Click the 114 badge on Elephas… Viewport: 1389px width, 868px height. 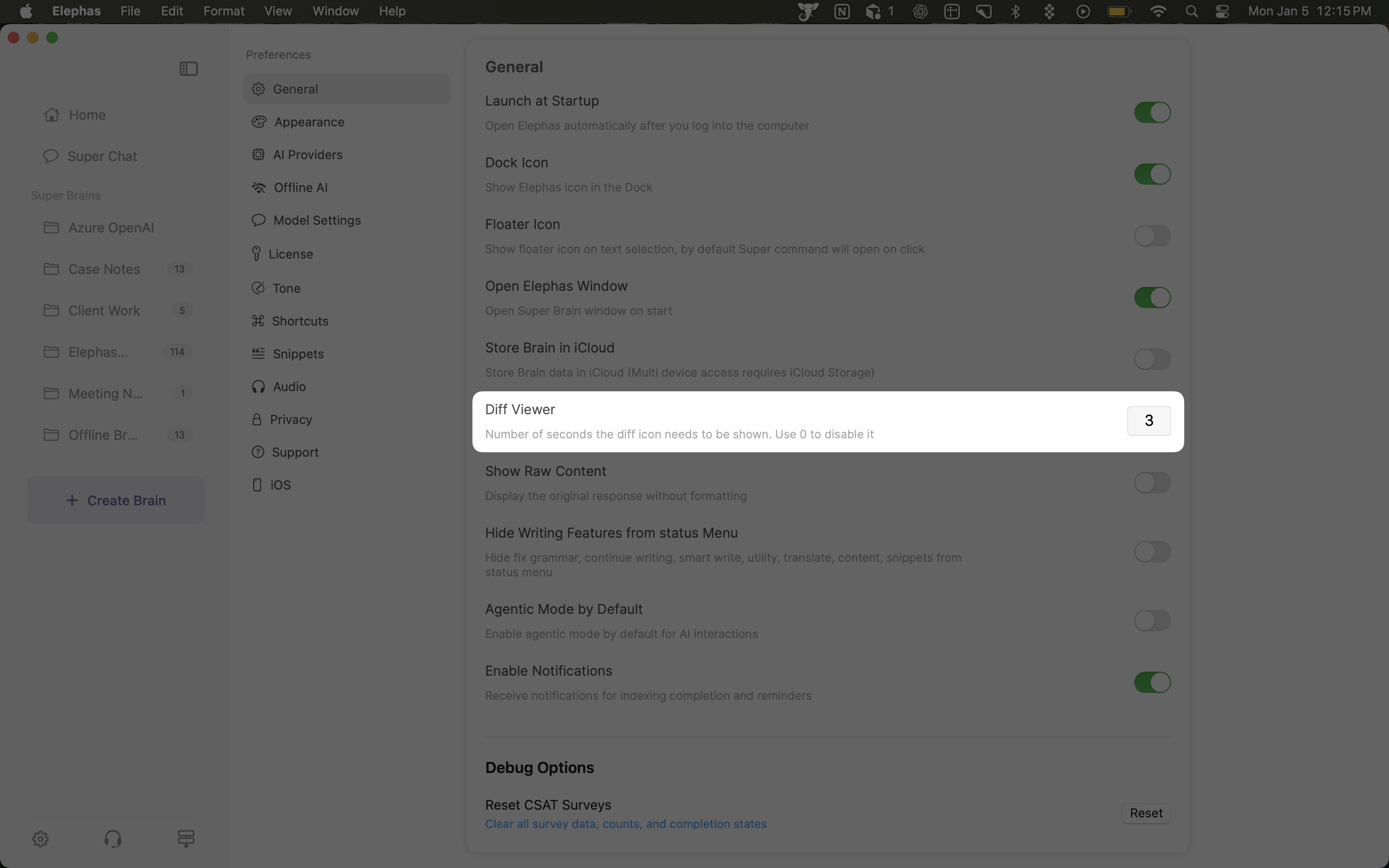[177, 352]
